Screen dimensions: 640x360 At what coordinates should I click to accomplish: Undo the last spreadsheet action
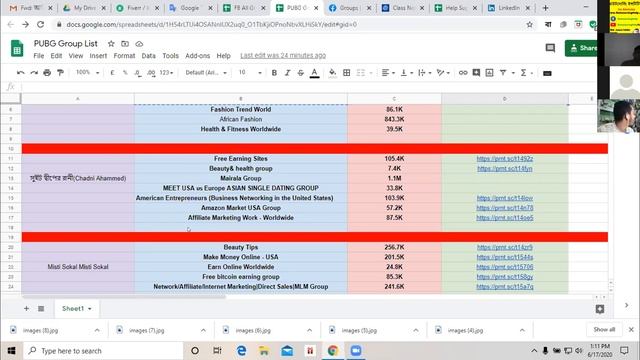click(20, 73)
